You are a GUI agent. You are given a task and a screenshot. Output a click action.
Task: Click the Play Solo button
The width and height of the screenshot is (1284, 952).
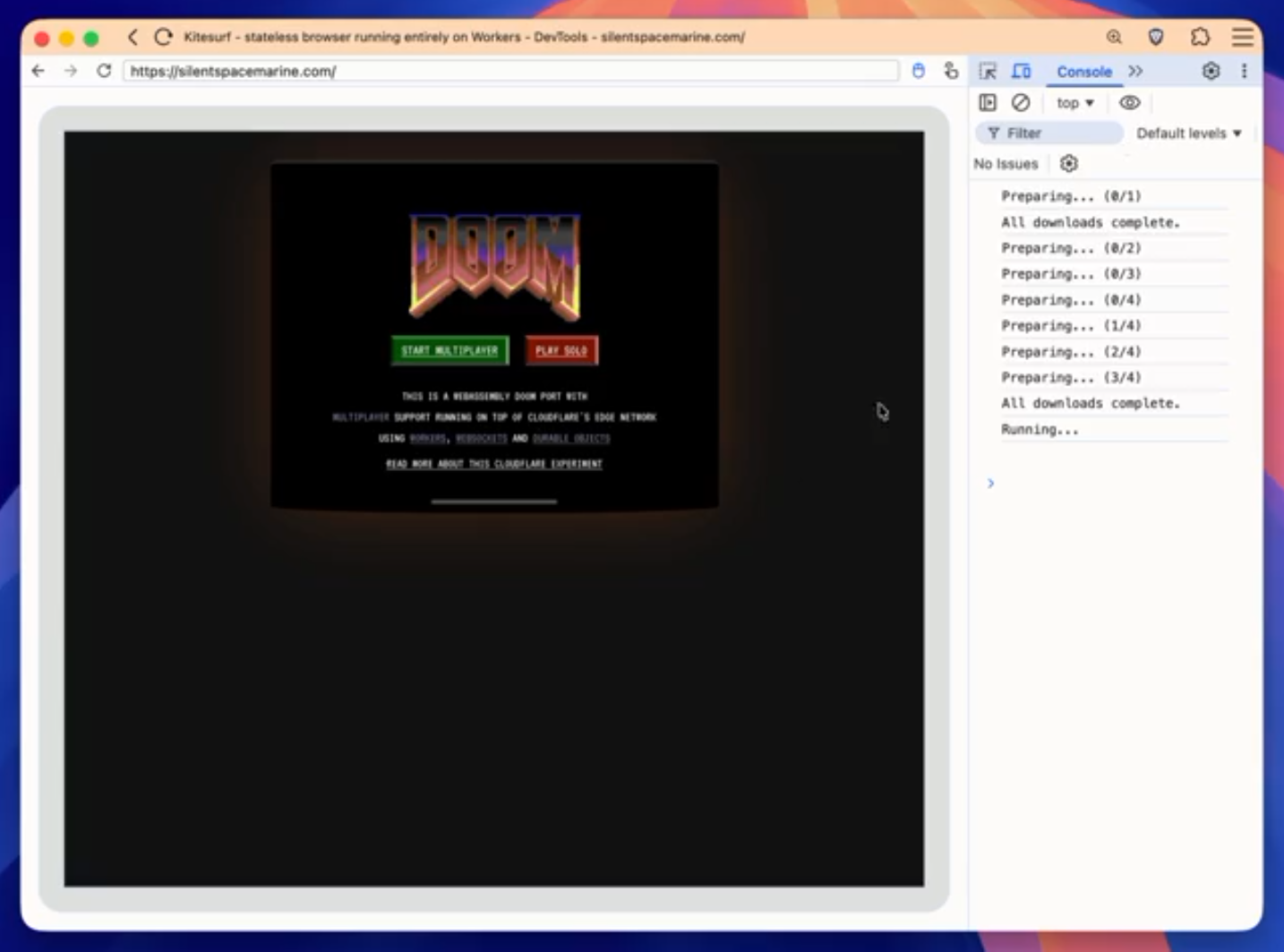(561, 350)
